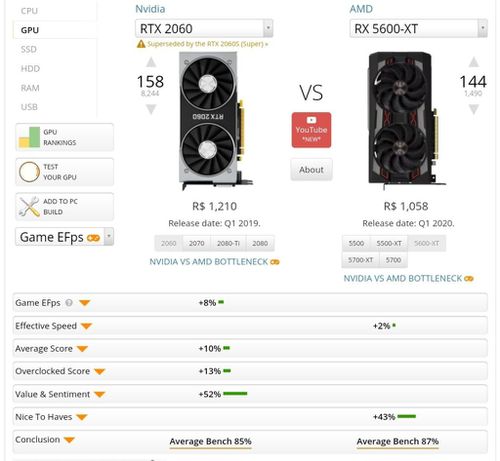Switch to the CPU category tab
Viewport: 500px width, 461px height.
29,11
